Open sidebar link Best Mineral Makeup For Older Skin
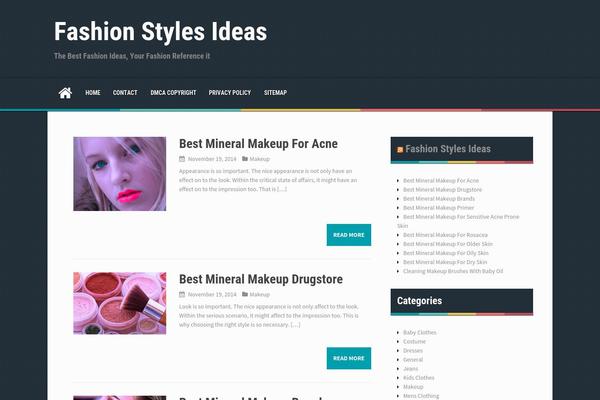 [x=448, y=244]
